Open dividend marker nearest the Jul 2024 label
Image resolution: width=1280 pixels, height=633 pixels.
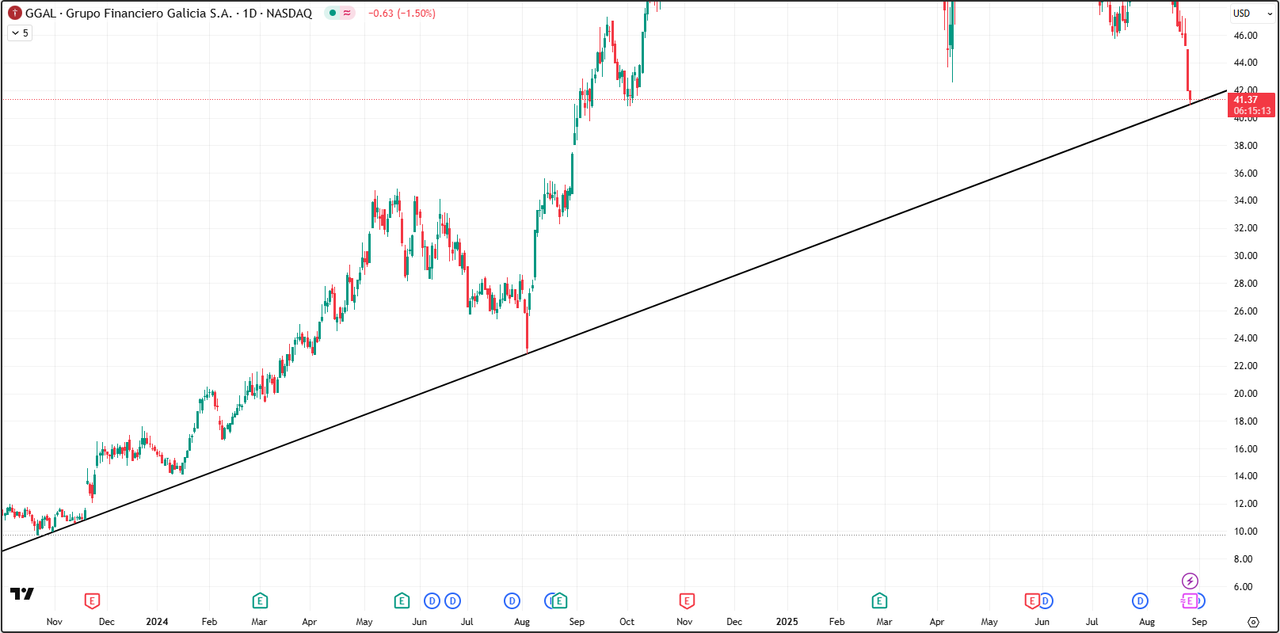[x=452, y=601]
